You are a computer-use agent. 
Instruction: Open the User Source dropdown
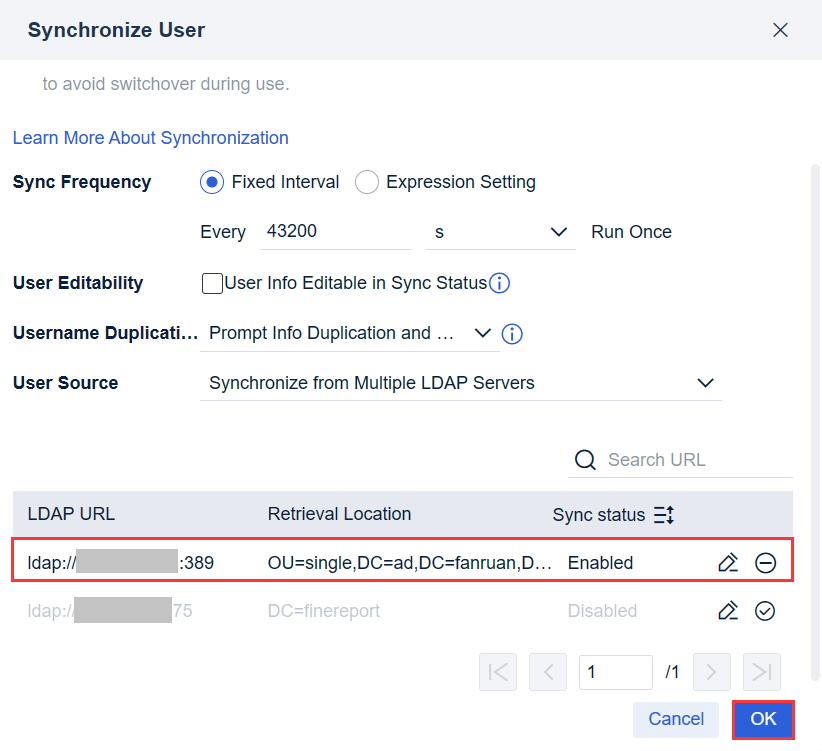tap(705, 383)
